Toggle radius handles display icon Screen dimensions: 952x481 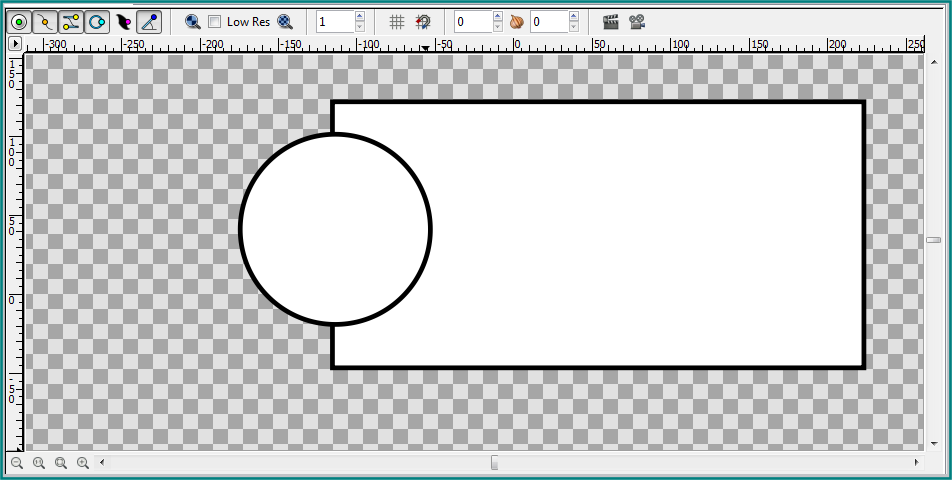(97, 22)
